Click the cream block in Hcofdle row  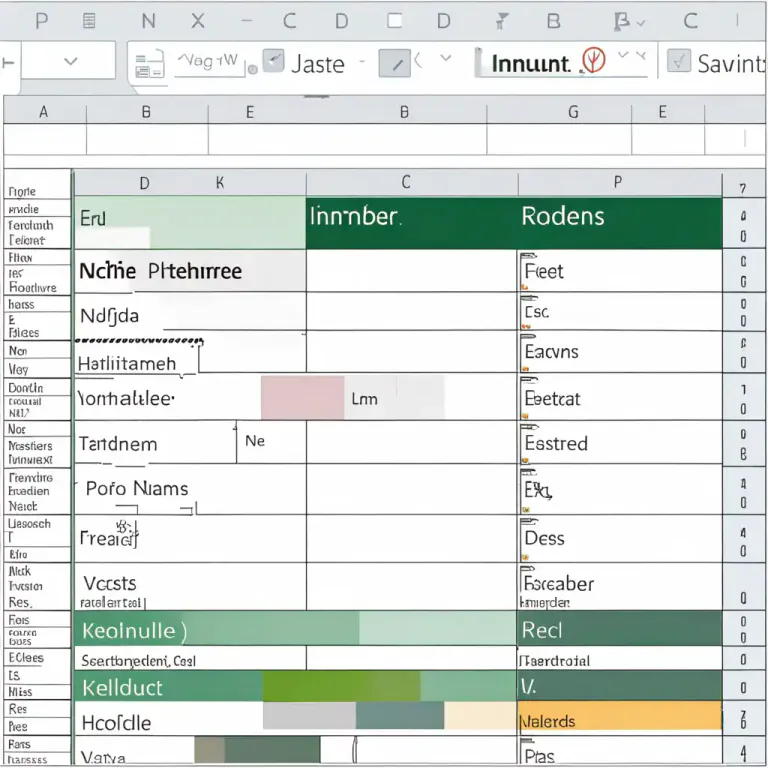pyautogui.click(x=480, y=715)
